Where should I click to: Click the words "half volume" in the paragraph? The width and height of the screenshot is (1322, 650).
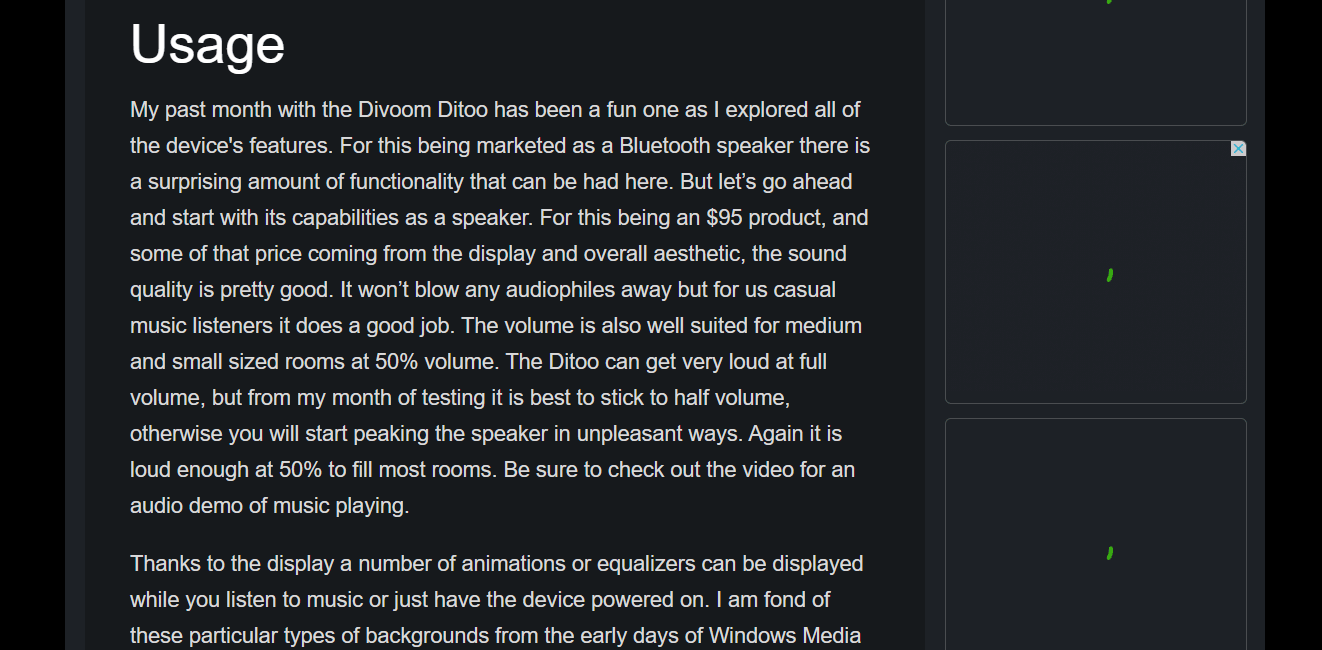click(x=731, y=398)
